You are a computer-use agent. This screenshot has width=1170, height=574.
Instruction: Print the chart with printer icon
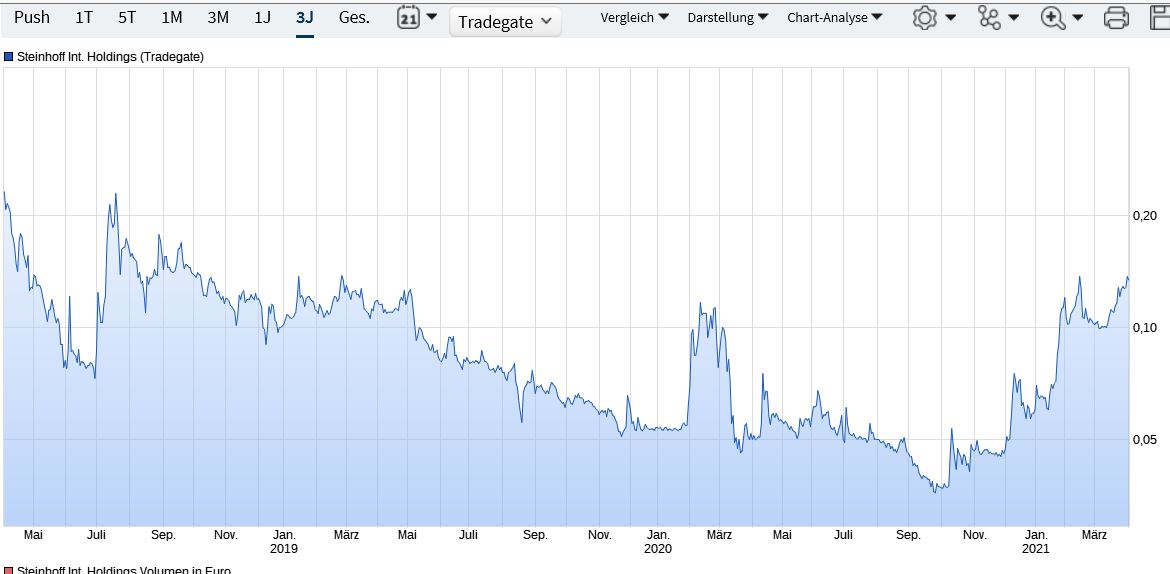point(1116,18)
